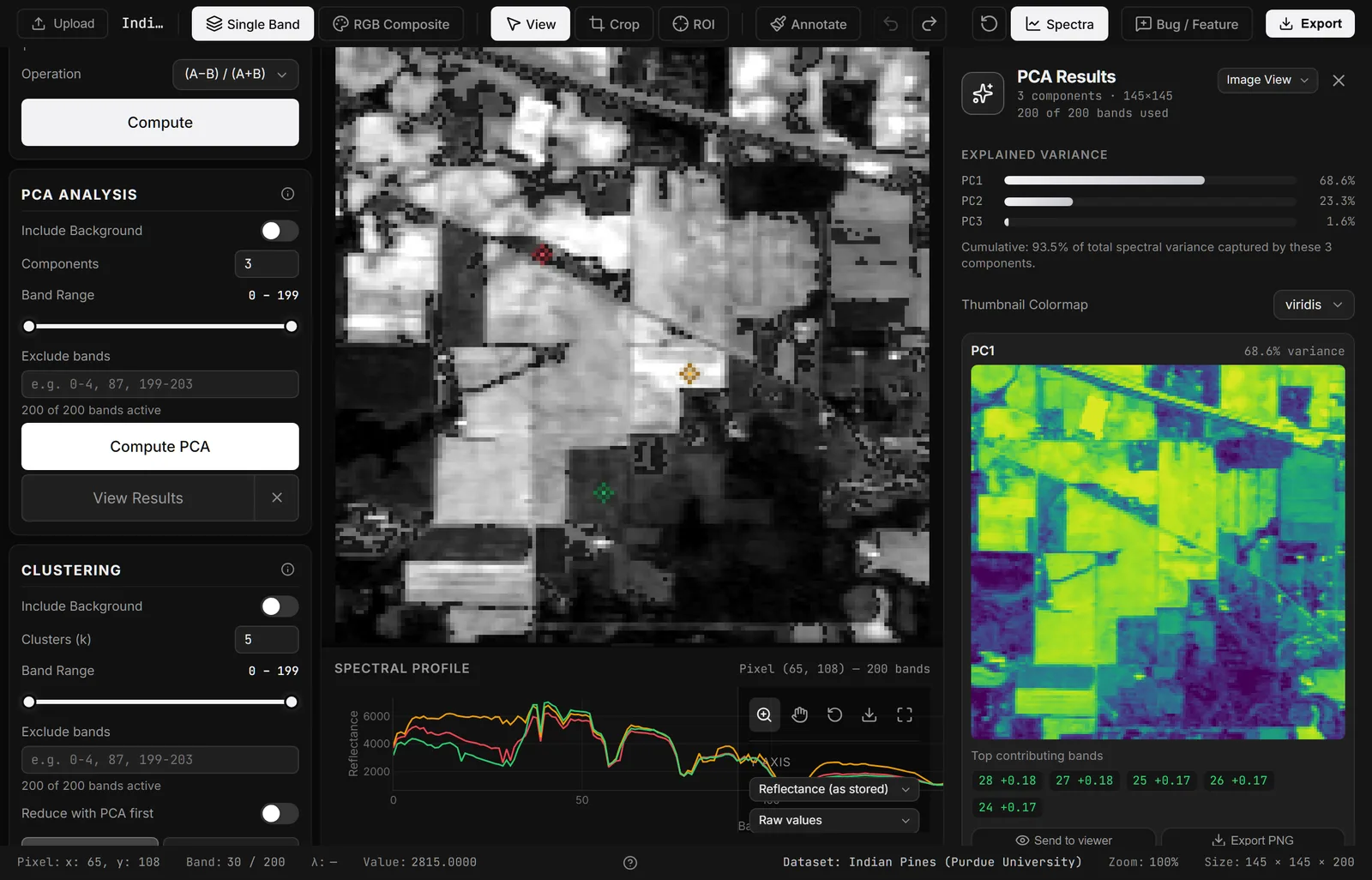Screen dimensions: 1372x880
Task: Click Clustering Band Range slider left handle
Action: pyautogui.click(x=29, y=702)
